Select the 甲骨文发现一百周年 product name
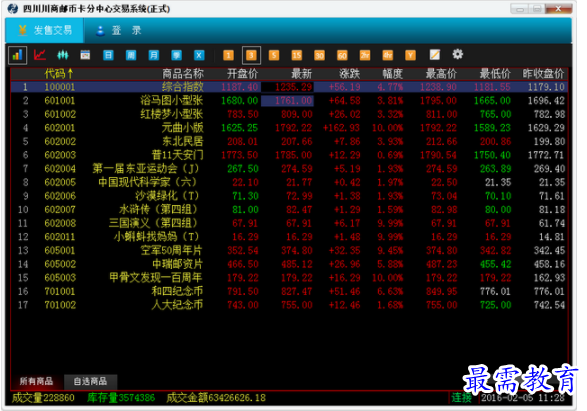The width and height of the screenshot is (587, 411). [156, 277]
